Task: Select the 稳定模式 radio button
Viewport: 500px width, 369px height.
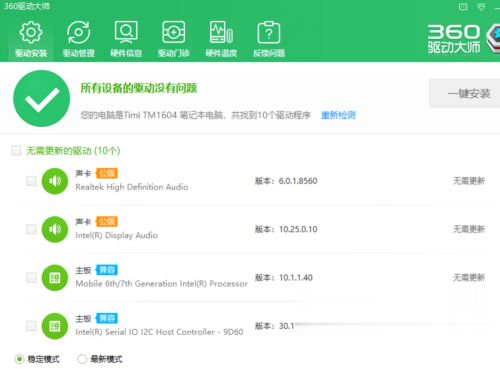Action: pyautogui.click(x=19, y=359)
